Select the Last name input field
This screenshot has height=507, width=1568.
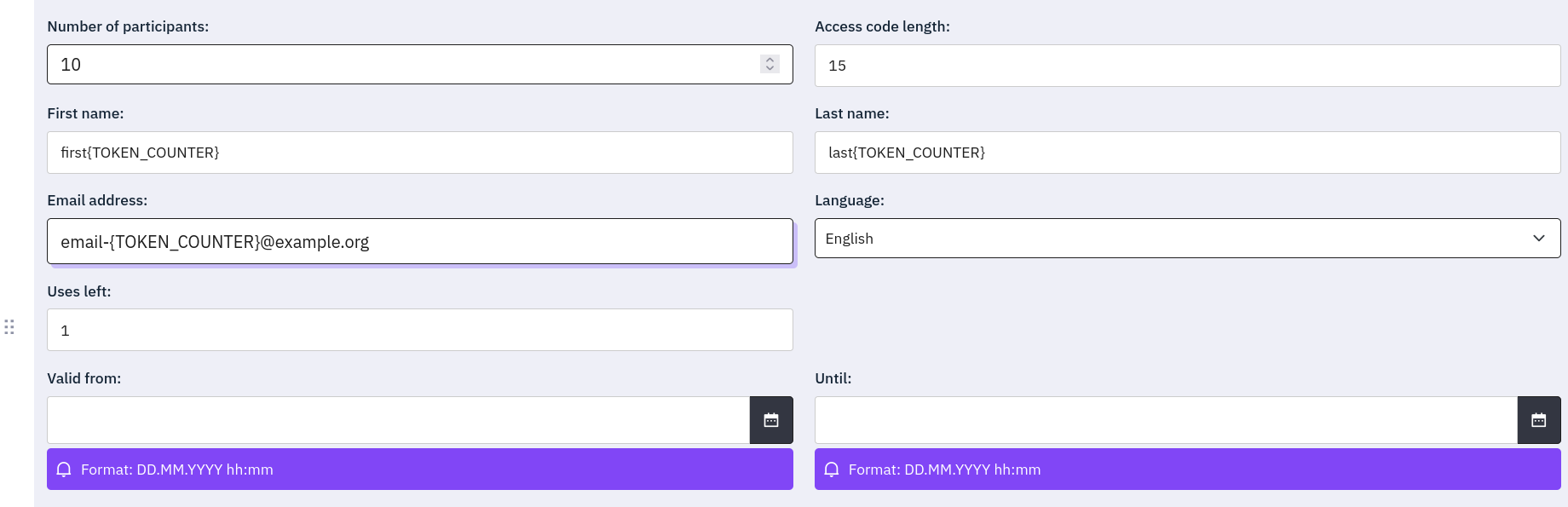tap(1188, 153)
